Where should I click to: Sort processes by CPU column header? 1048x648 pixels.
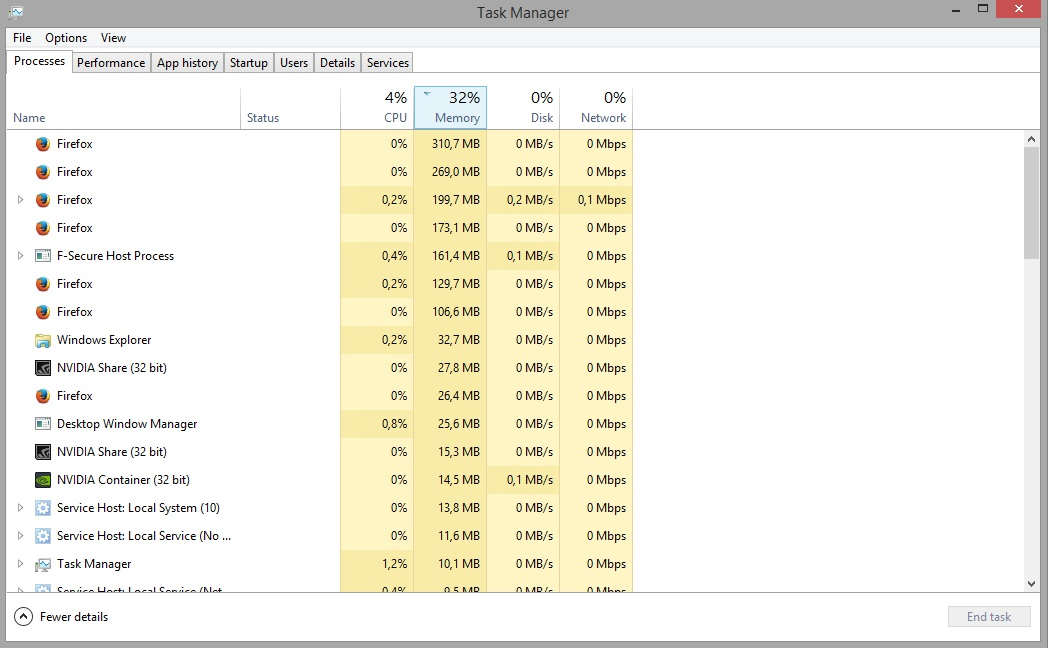coord(377,108)
